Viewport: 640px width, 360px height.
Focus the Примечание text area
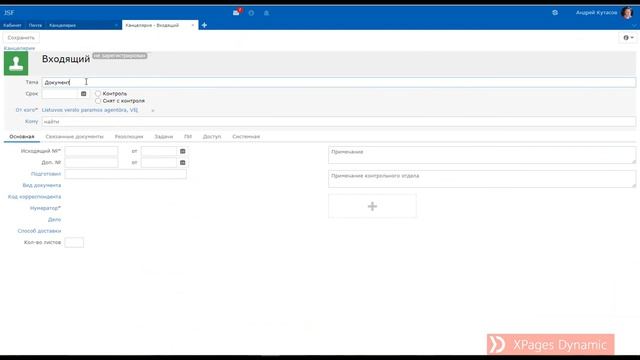482,155
